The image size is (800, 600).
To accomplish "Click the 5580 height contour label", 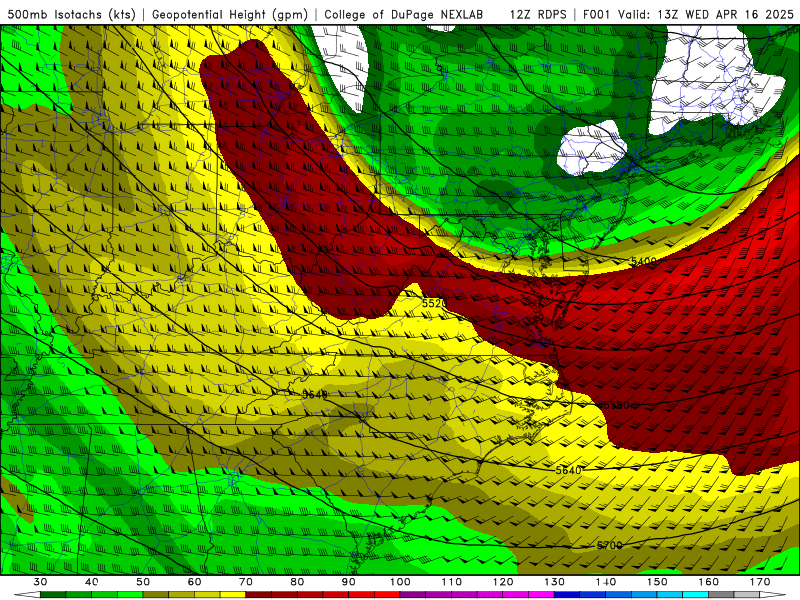I will pyautogui.click(x=616, y=405).
